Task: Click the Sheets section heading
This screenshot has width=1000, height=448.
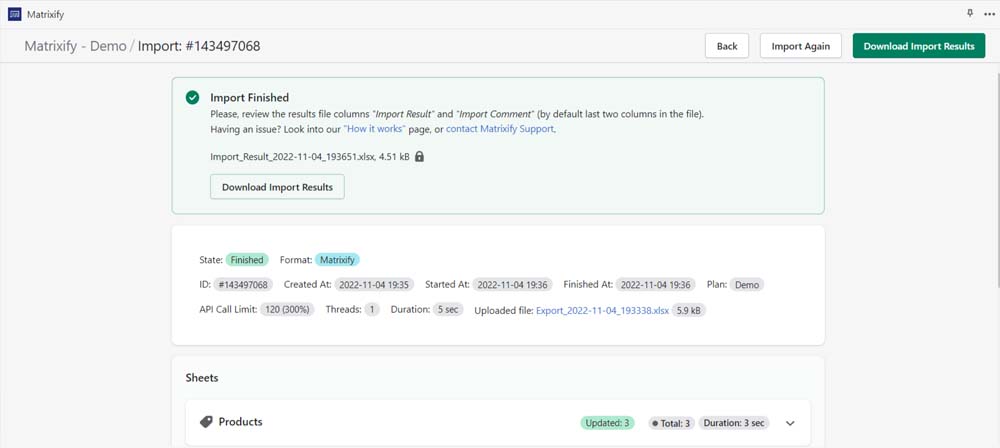Action: click(202, 378)
